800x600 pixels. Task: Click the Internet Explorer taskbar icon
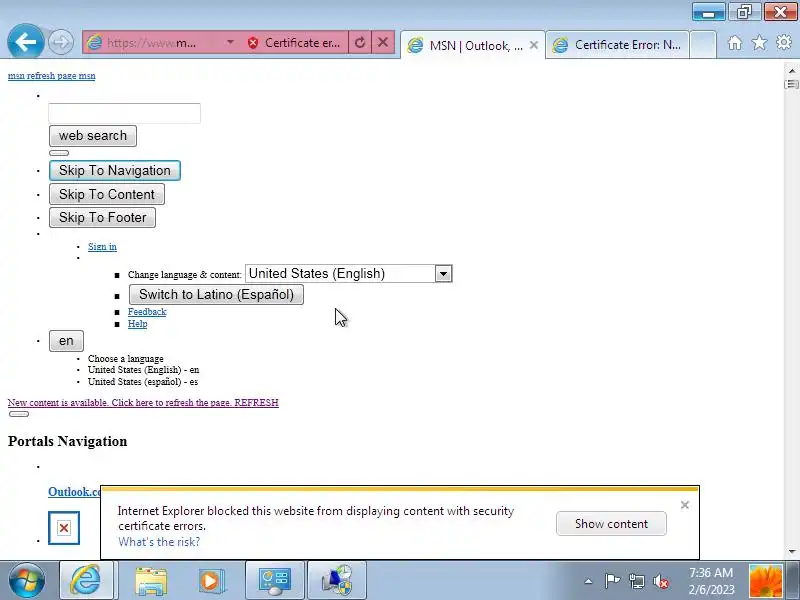click(x=86, y=580)
